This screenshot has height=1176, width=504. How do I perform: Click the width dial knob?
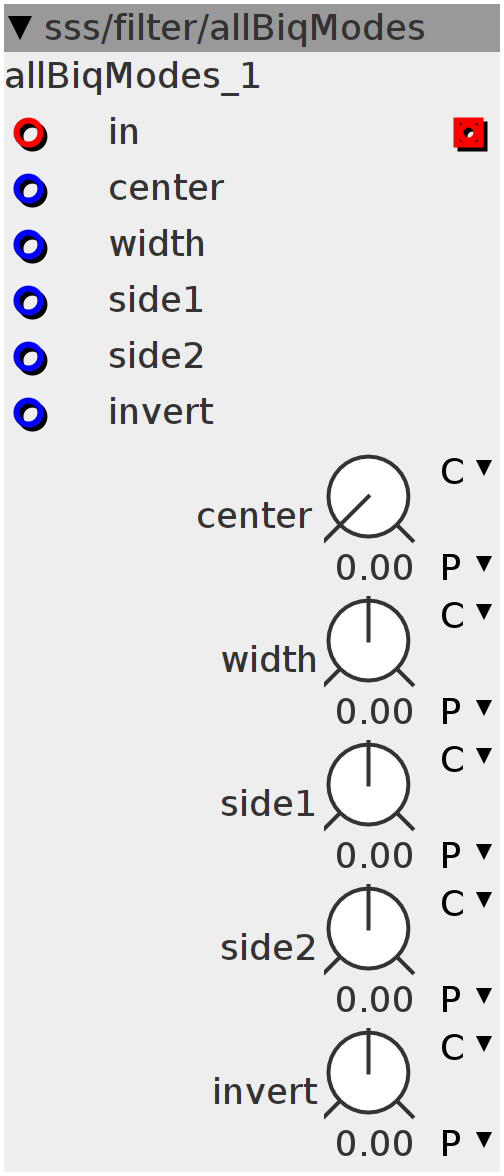[368, 642]
